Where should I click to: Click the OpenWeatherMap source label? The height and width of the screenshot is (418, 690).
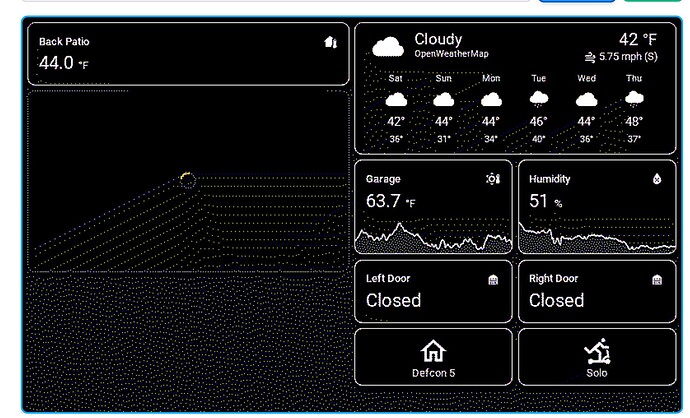tap(451, 54)
